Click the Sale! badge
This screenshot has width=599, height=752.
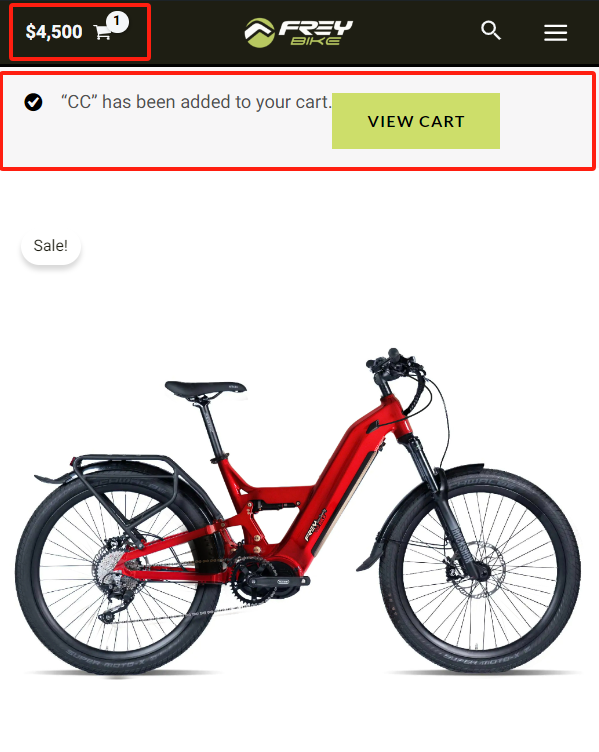point(51,246)
